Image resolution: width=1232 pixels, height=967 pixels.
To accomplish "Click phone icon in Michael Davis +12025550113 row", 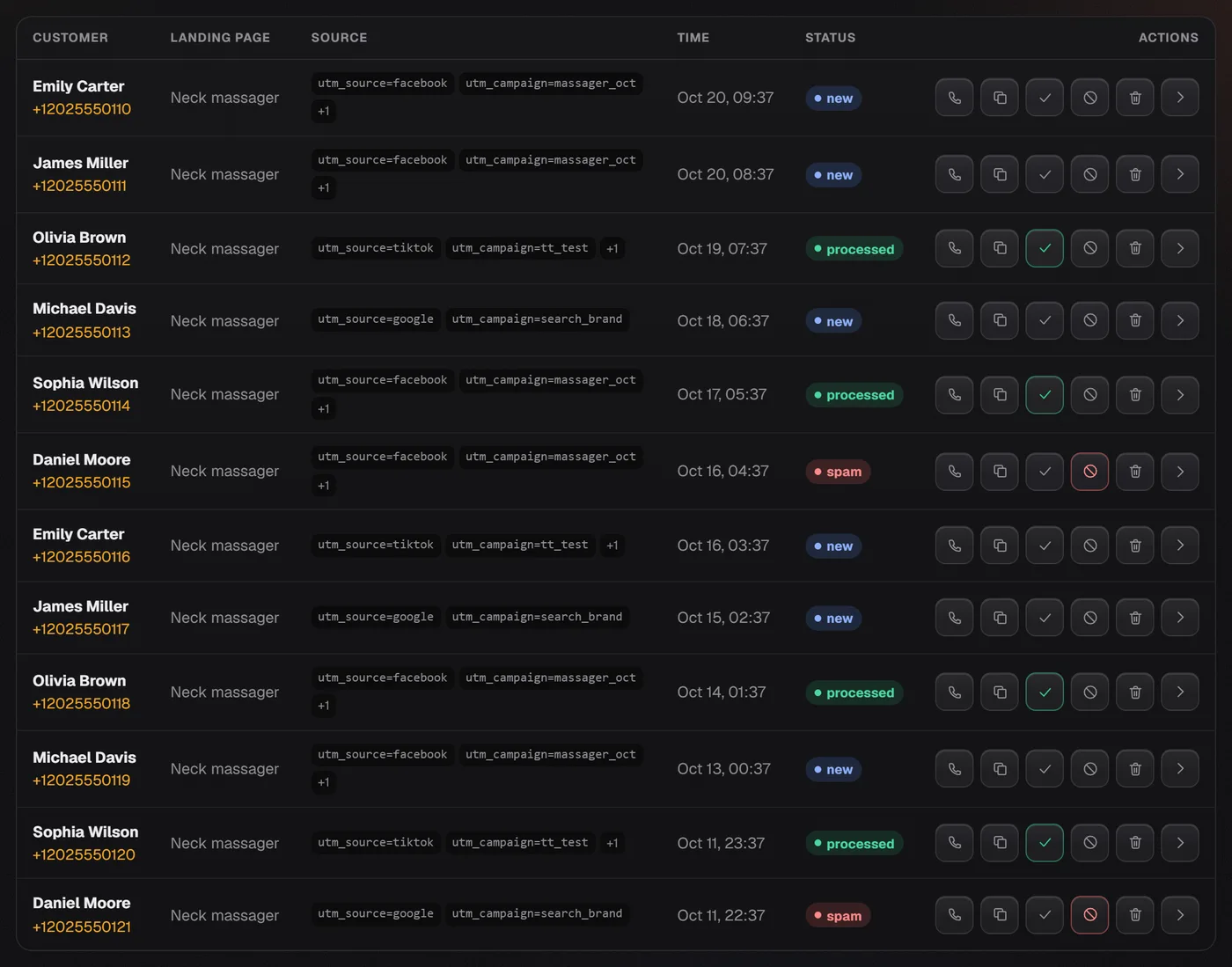I will point(954,320).
